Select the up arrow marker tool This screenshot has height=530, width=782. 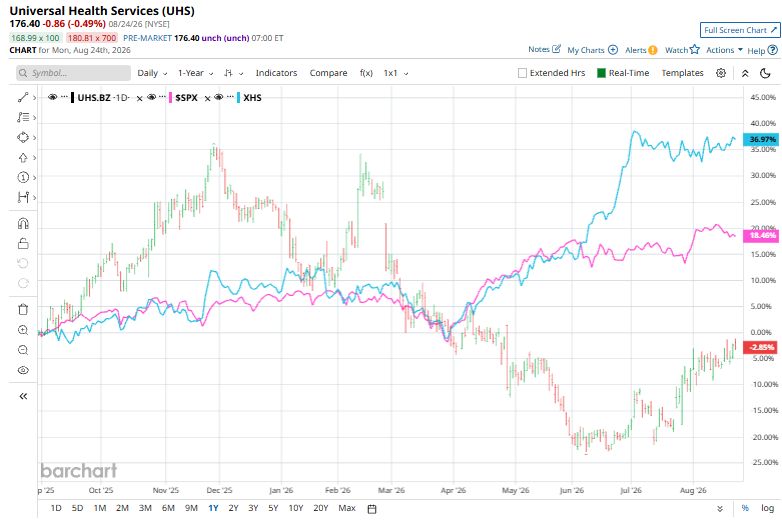click(x=23, y=158)
